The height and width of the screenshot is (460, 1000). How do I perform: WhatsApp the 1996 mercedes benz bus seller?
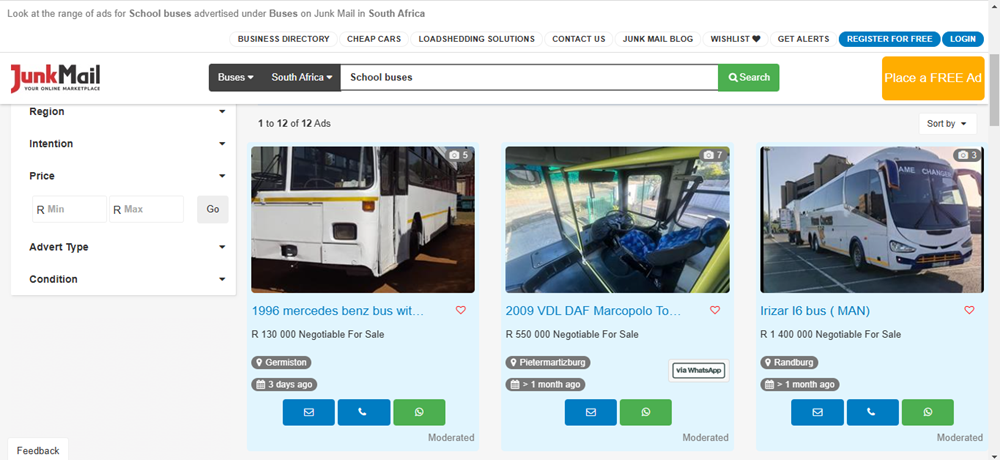(x=419, y=412)
